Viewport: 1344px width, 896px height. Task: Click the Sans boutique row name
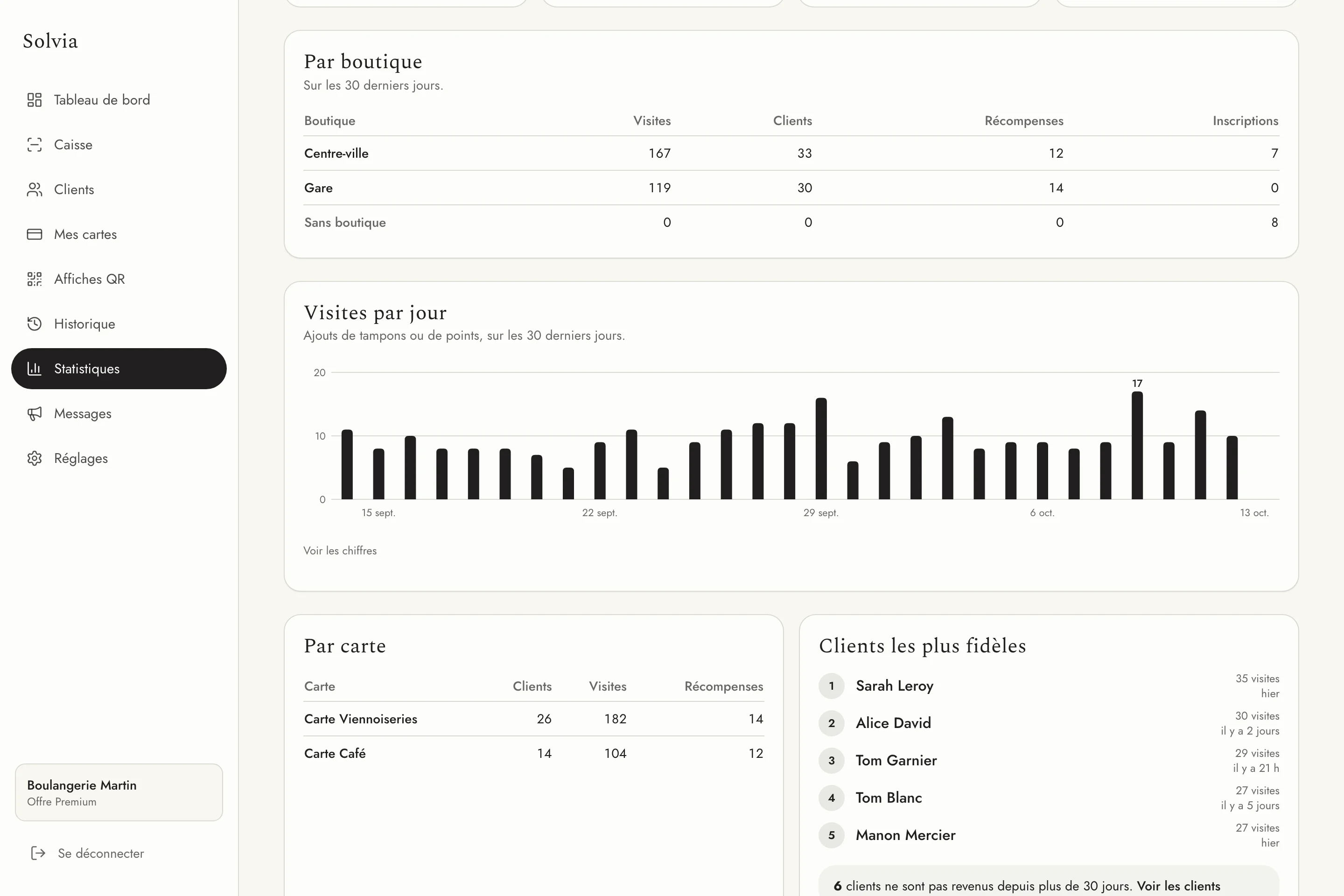[x=344, y=222]
